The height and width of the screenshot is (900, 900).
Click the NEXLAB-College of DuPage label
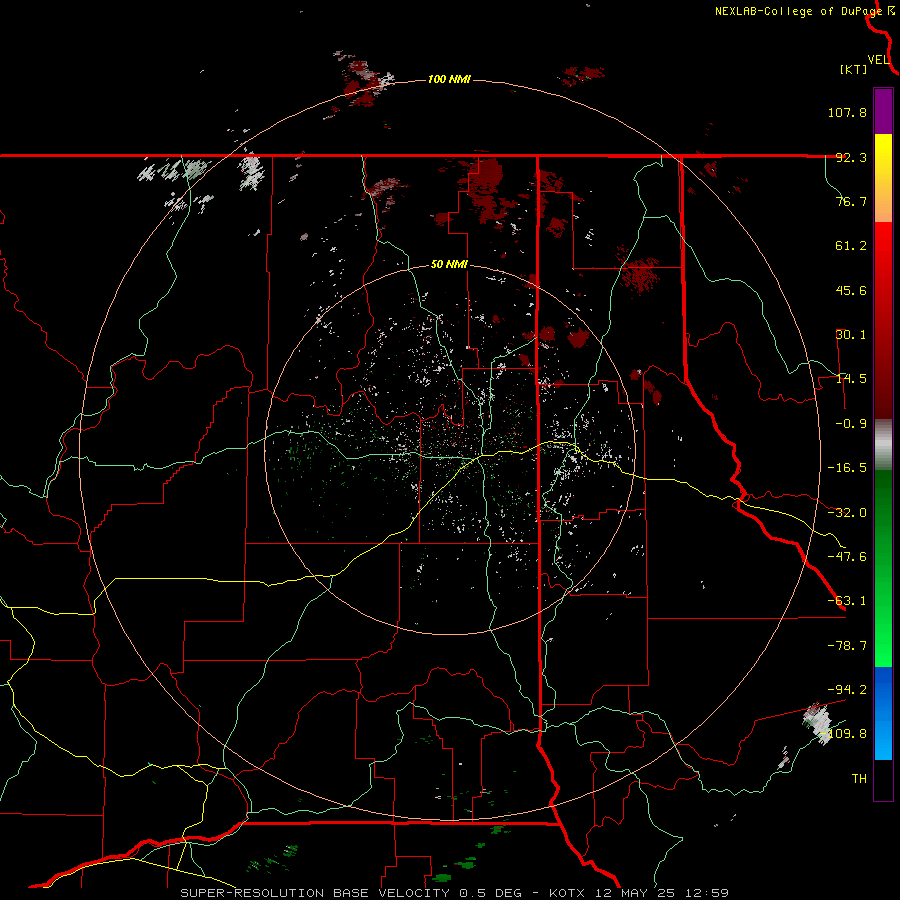pyautogui.click(x=798, y=11)
